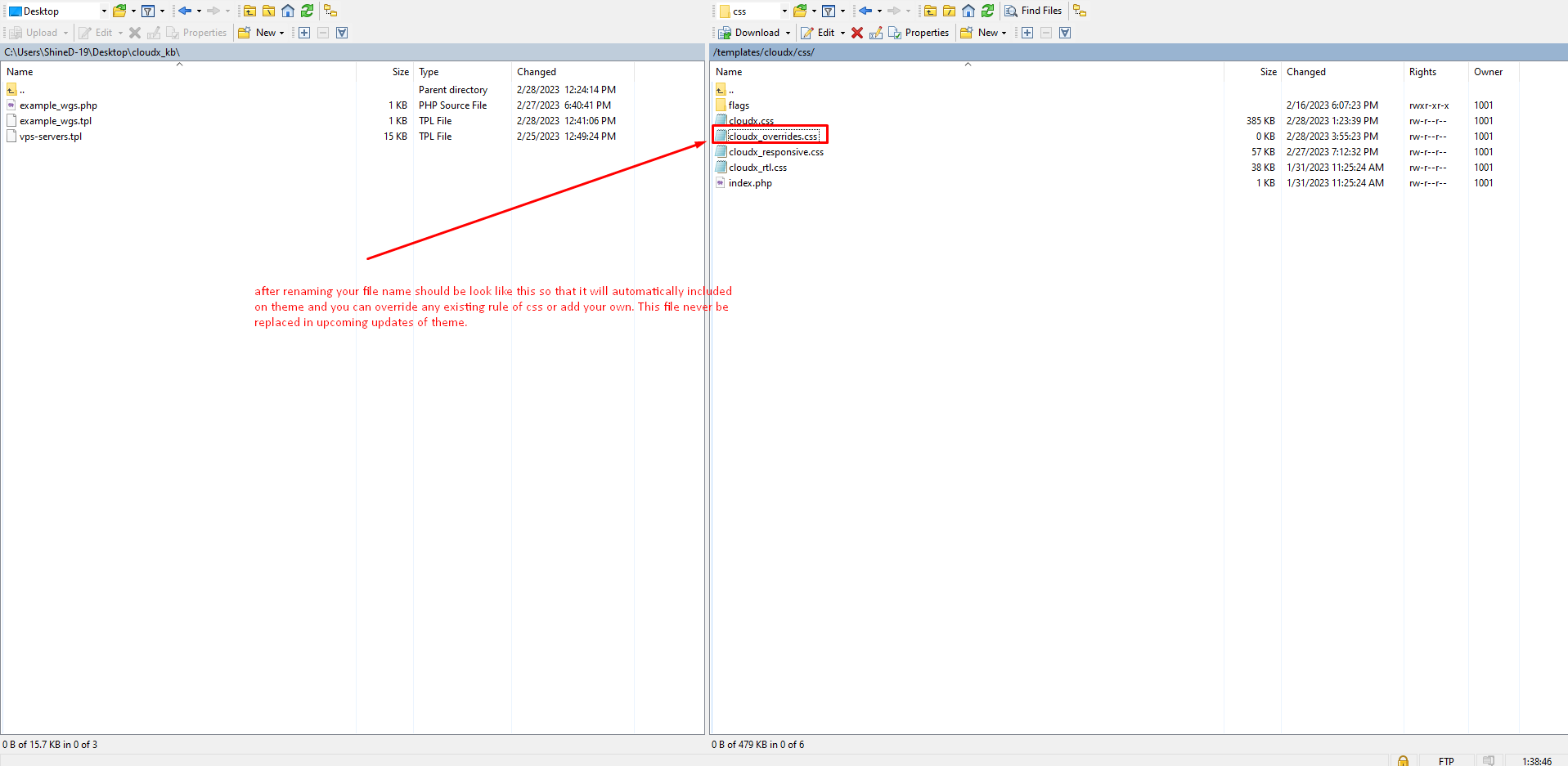Refresh the local cloudx_kb directory listing

(x=308, y=11)
